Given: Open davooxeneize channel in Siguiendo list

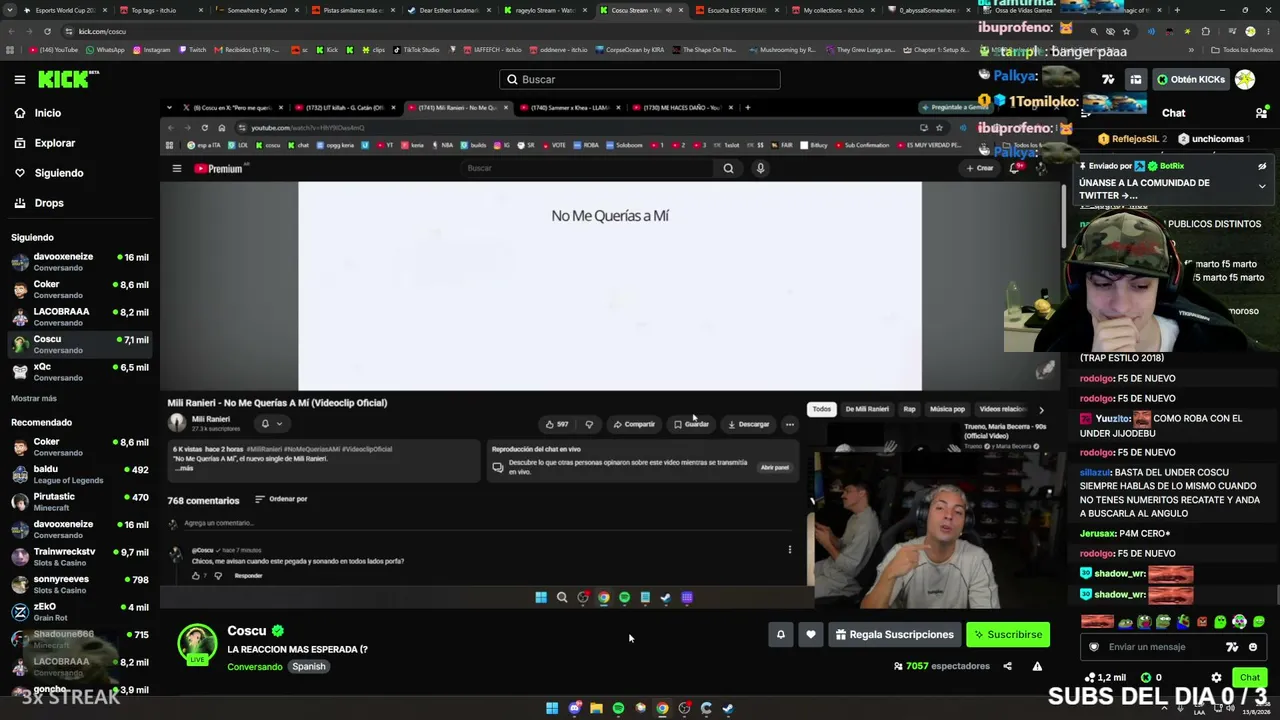Looking at the screenshot, I should 80,262.
